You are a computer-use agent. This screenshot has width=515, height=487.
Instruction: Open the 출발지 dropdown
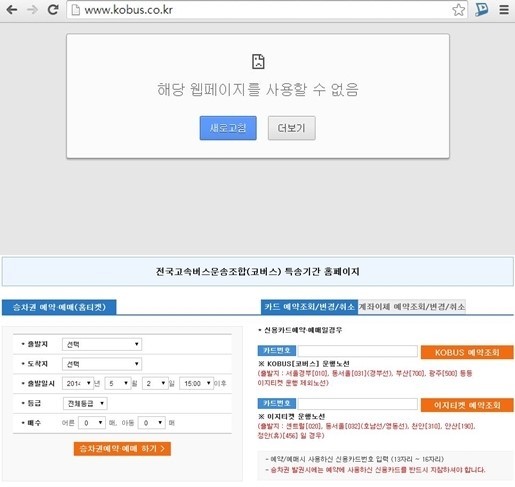pyautogui.click(x=102, y=344)
